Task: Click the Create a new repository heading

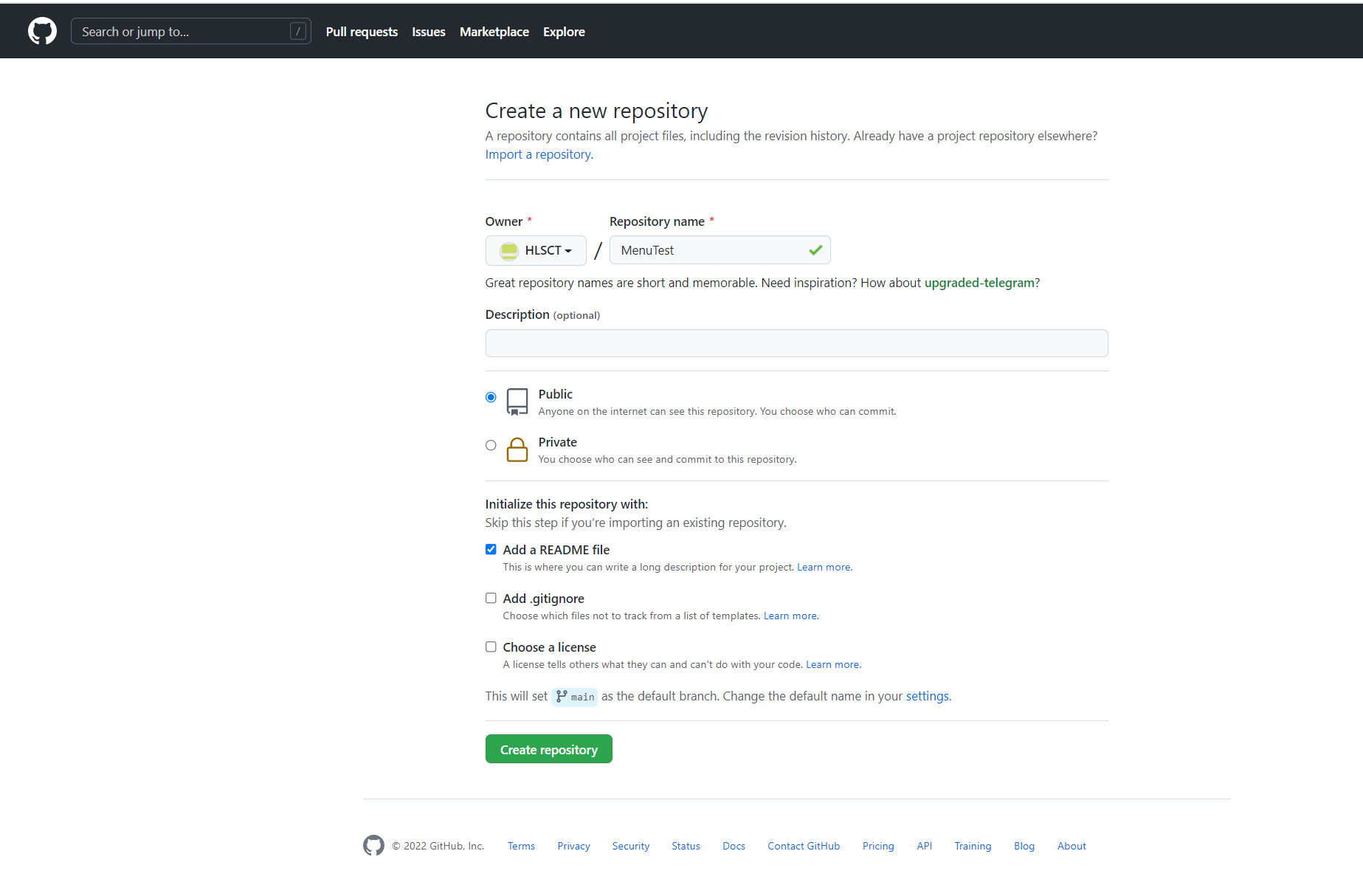Action: (596, 111)
